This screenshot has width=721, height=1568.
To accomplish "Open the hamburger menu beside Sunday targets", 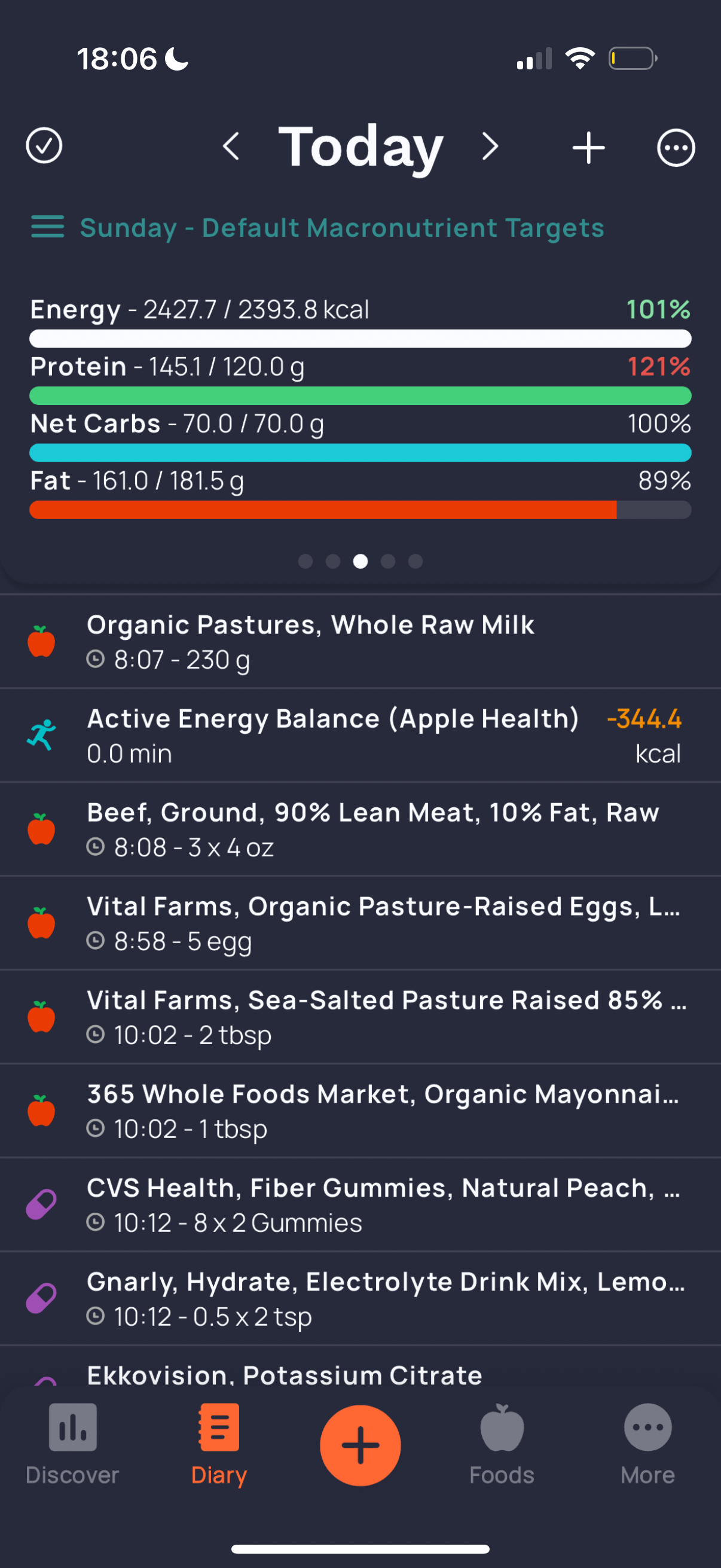I will point(47,227).
